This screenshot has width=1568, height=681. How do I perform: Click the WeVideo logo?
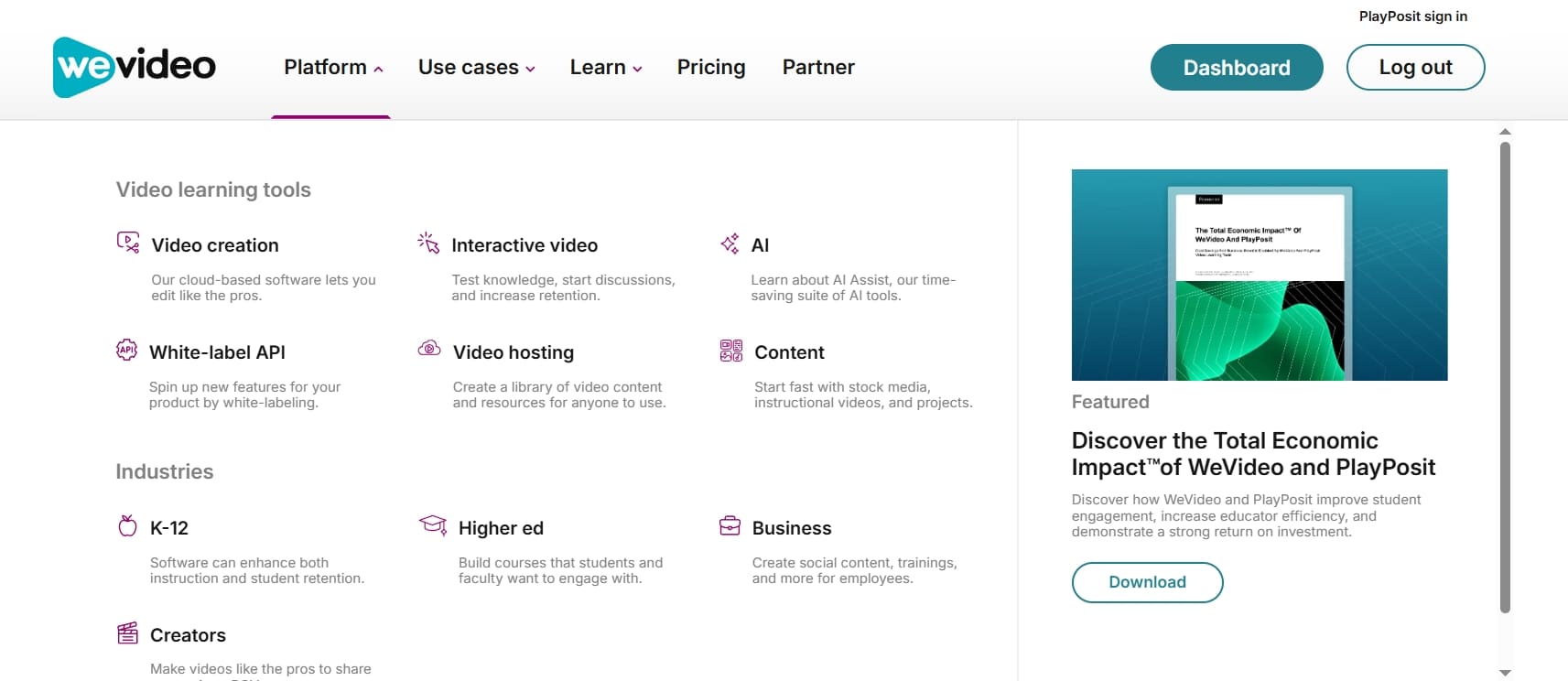pyautogui.click(x=135, y=67)
